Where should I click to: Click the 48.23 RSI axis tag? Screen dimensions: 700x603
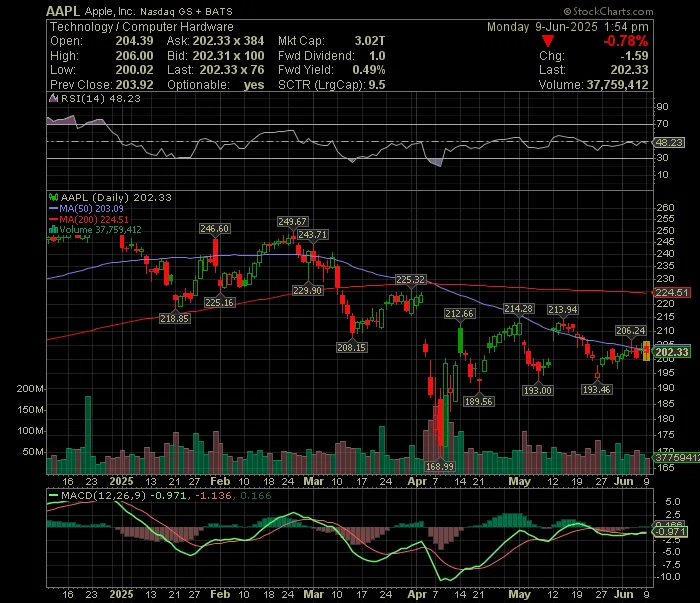[669, 142]
